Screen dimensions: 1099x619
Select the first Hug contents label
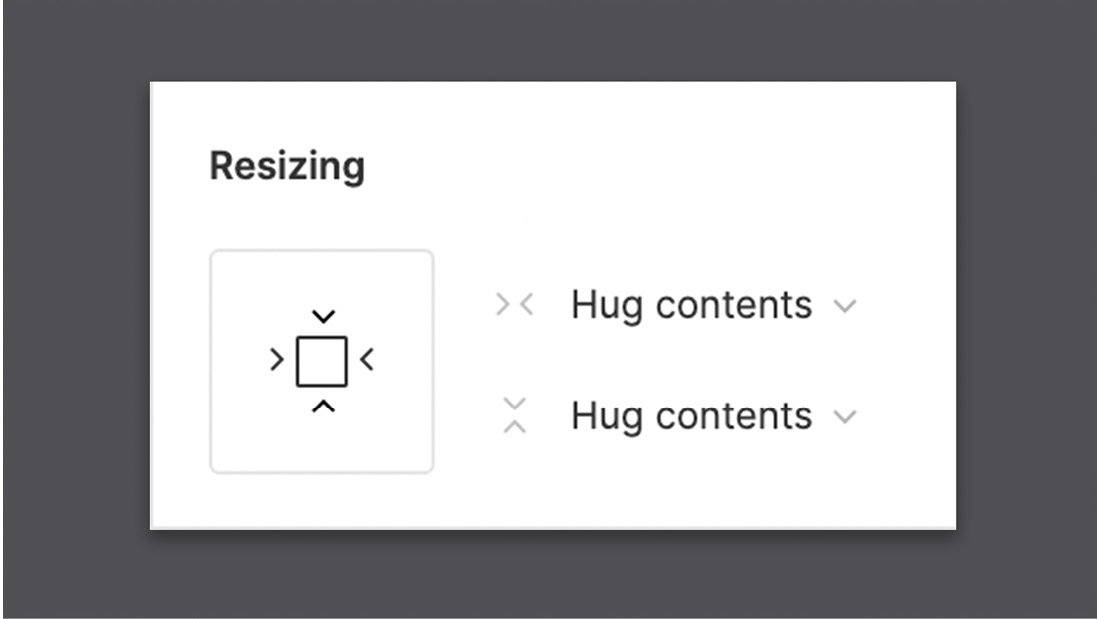tap(690, 305)
